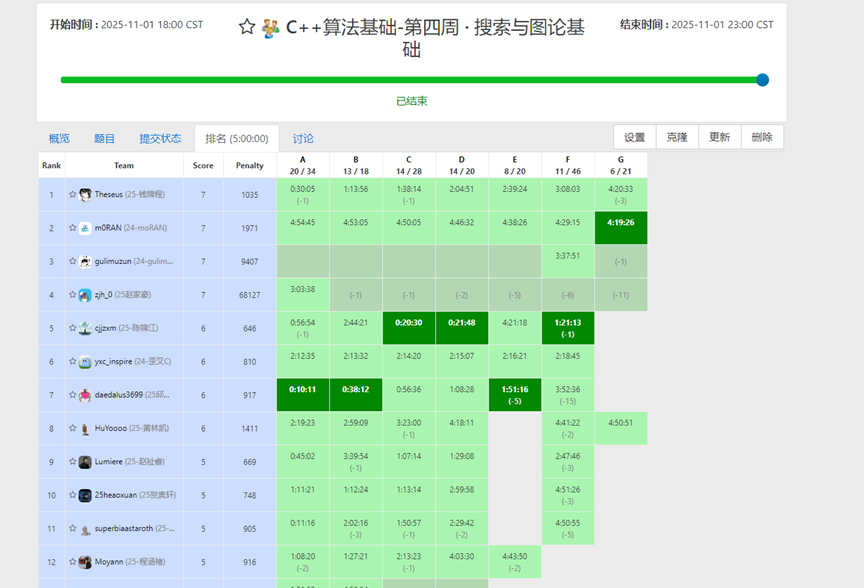Image resolution: width=864 pixels, height=588 pixels.
Task: Star the contest next to the title
Action: point(247,28)
